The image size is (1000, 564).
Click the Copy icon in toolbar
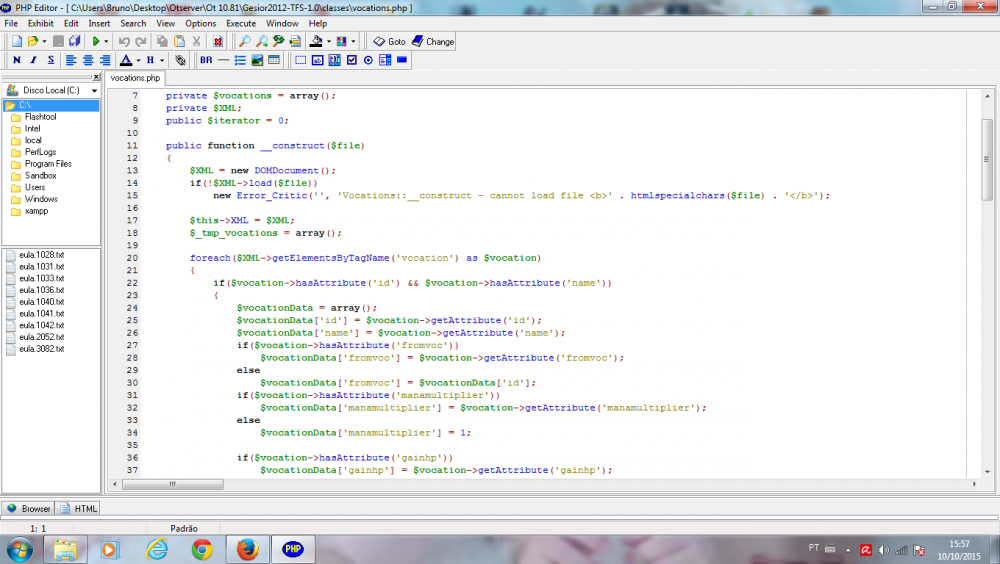click(x=163, y=41)
